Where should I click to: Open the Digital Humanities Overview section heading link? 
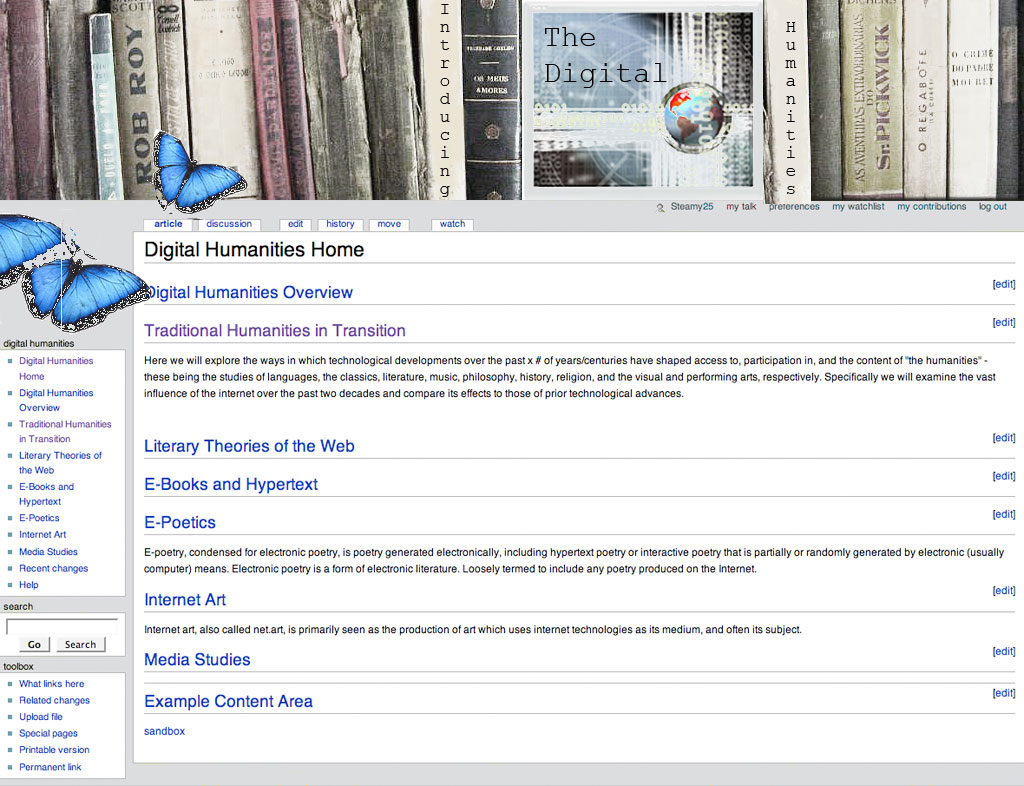tap(249, 292)
